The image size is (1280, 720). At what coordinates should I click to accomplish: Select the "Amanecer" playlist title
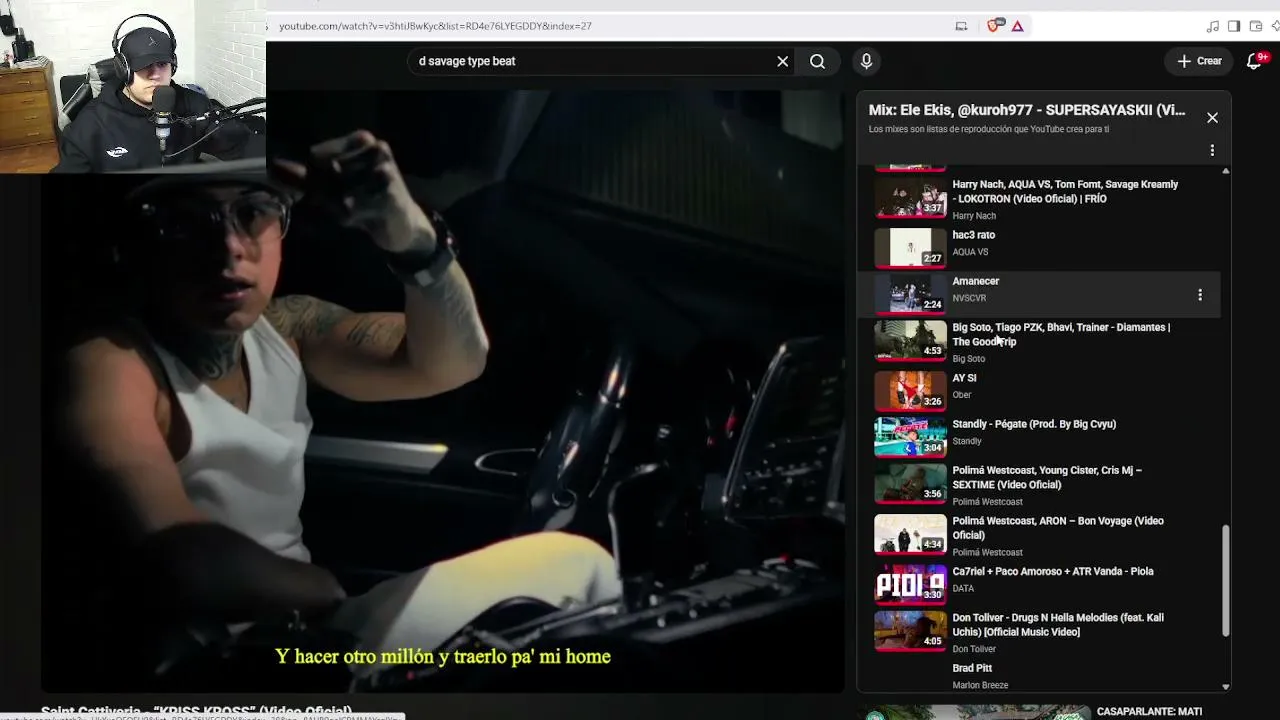(x=975, y=281)
